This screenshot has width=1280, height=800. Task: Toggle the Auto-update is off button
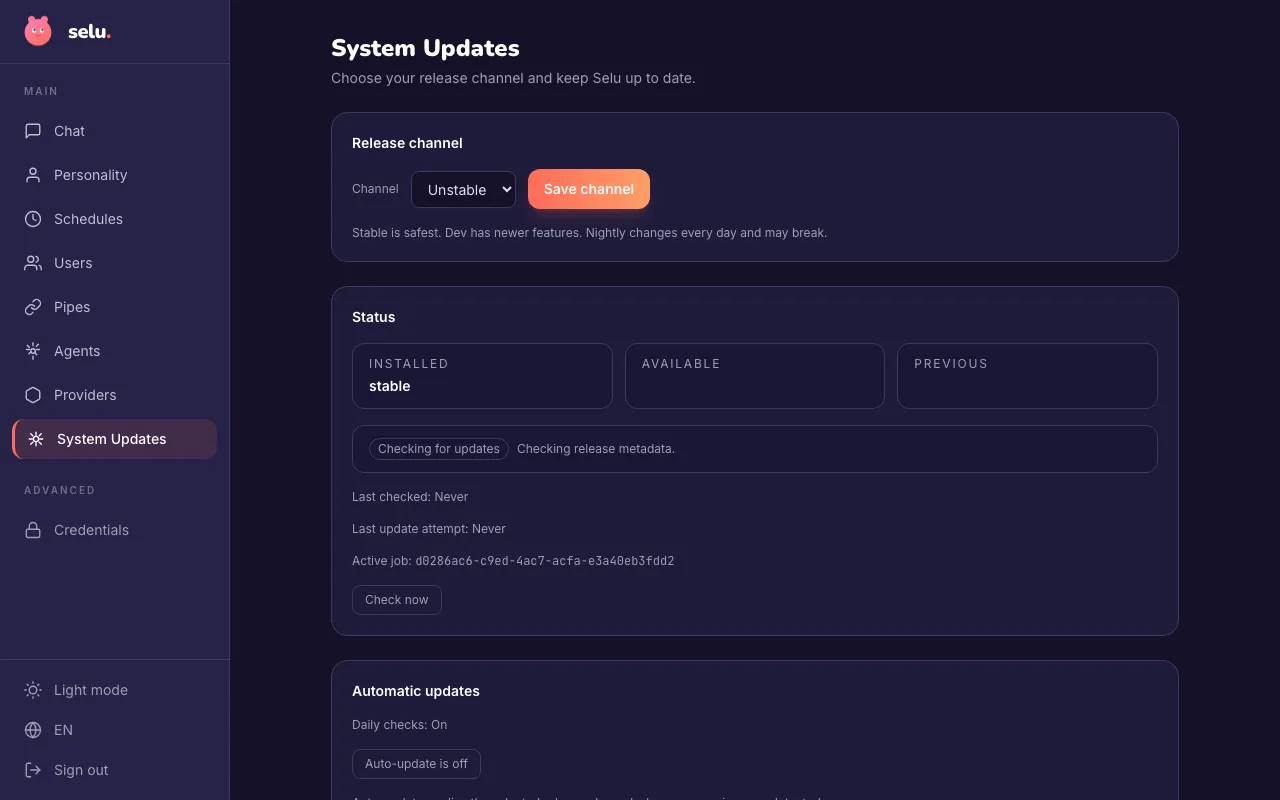(416, 764)
